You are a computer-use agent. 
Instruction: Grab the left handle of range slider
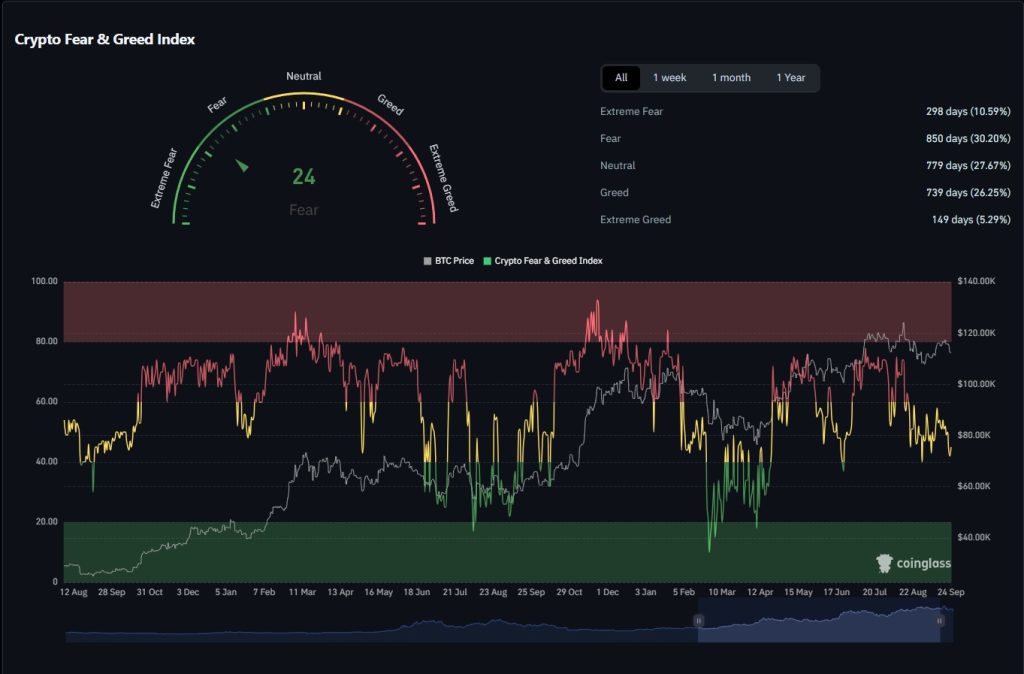point(699,621)
